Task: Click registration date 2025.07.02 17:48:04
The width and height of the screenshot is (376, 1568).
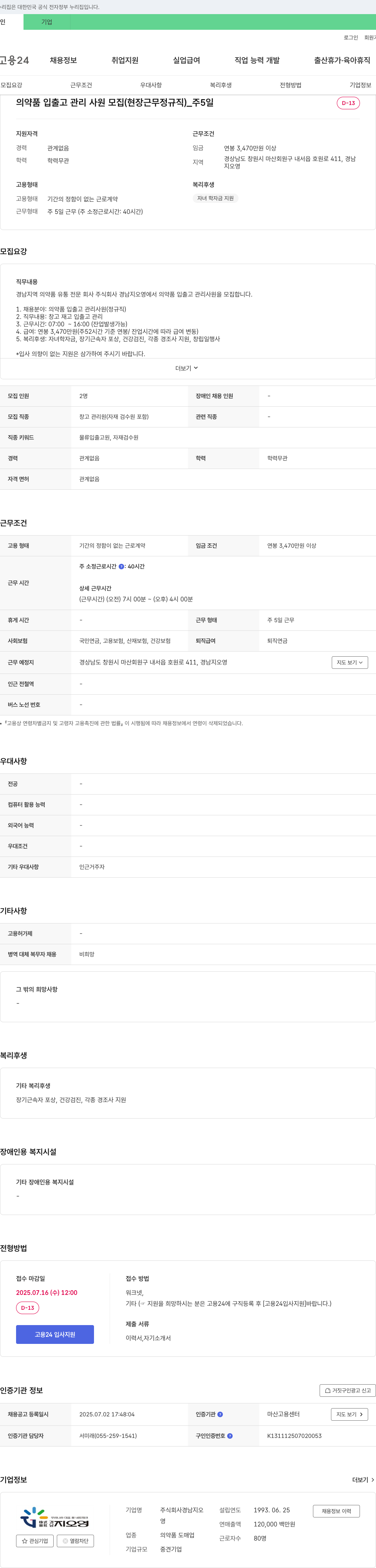Action: [107, 1414]
